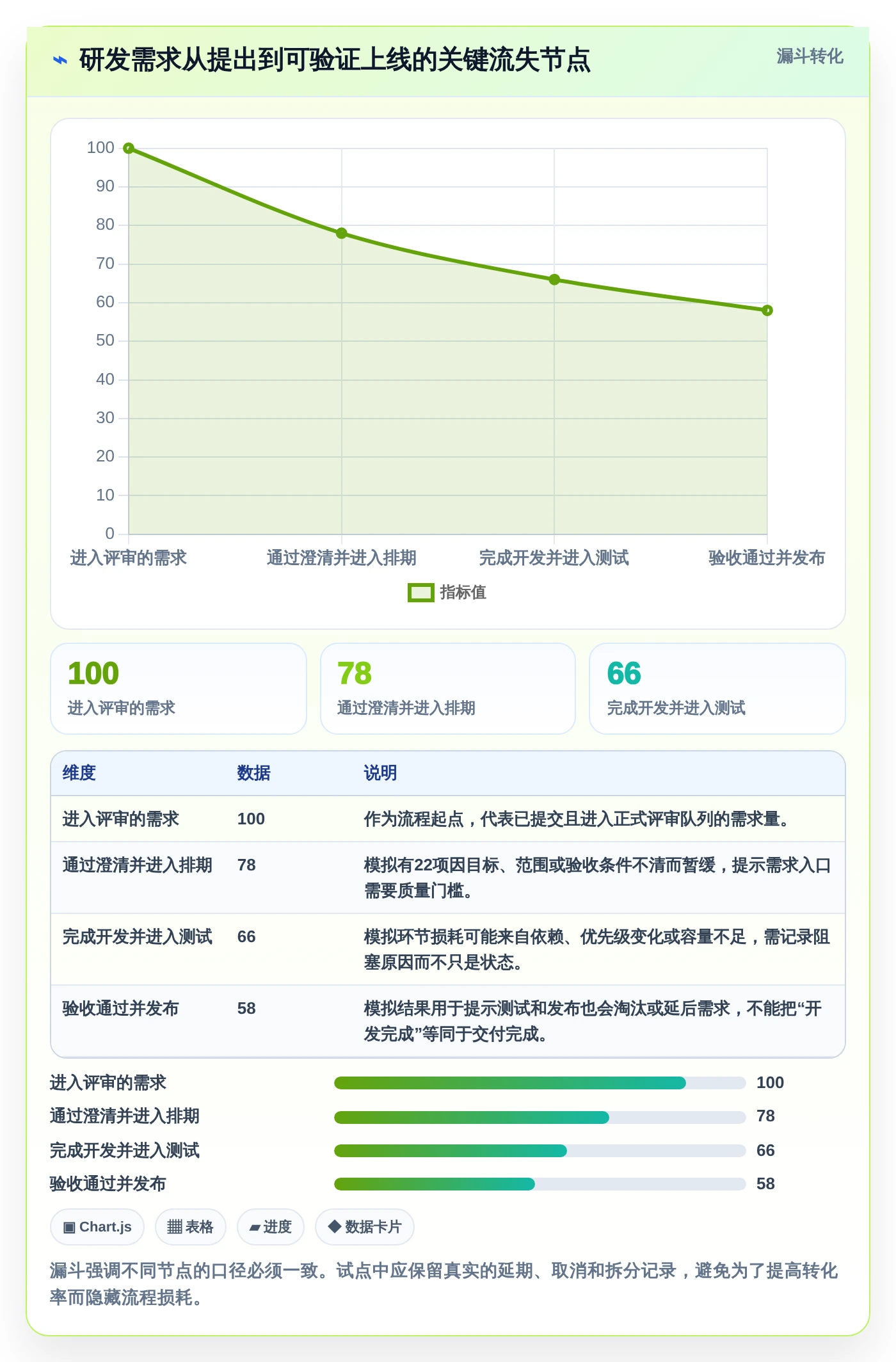The width and height of the screenshot is (896, 1362).
Task: Click chart data point at 66
Action: coord(554,280)
